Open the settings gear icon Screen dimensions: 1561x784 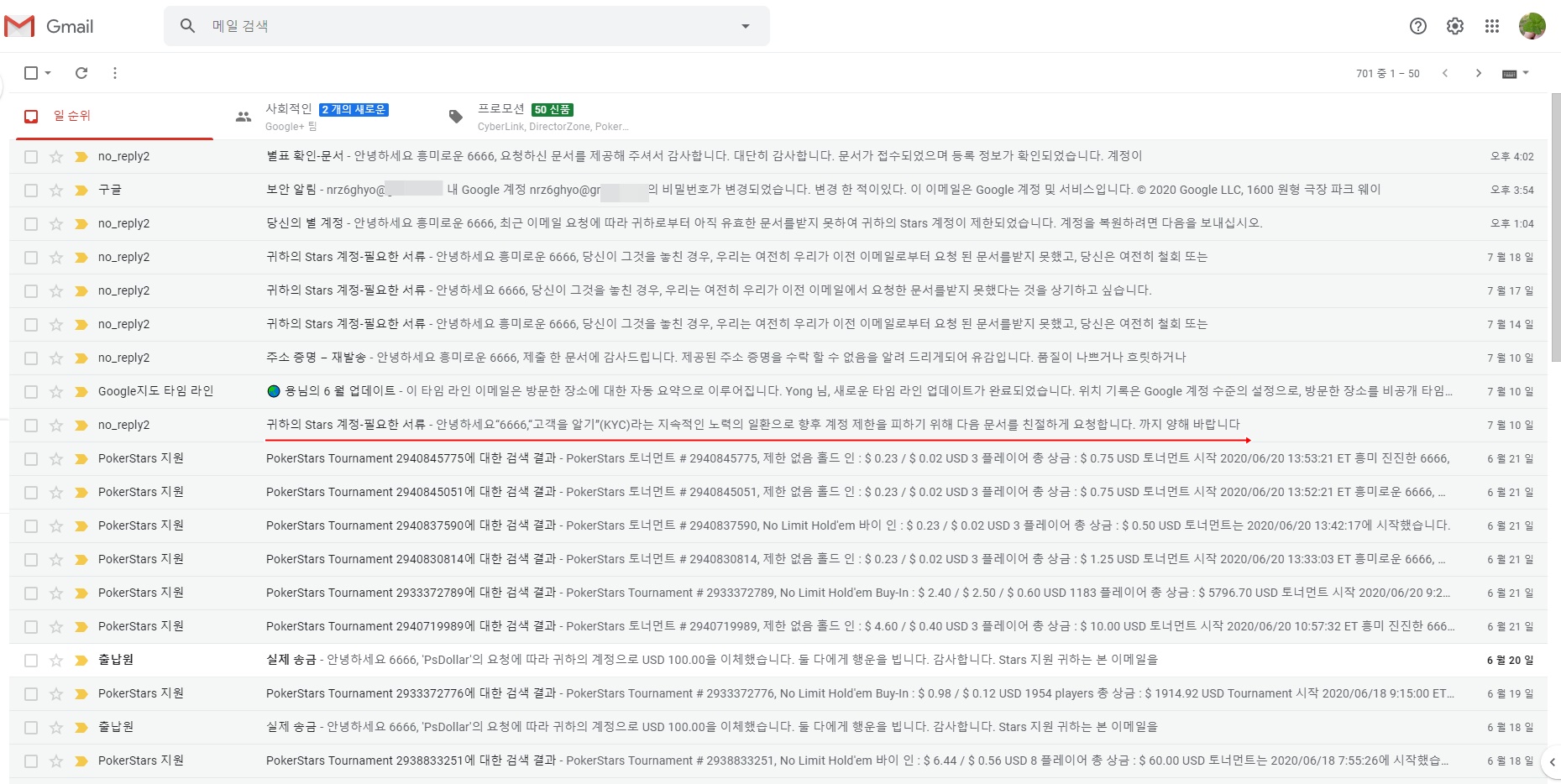click(1455, 26)
